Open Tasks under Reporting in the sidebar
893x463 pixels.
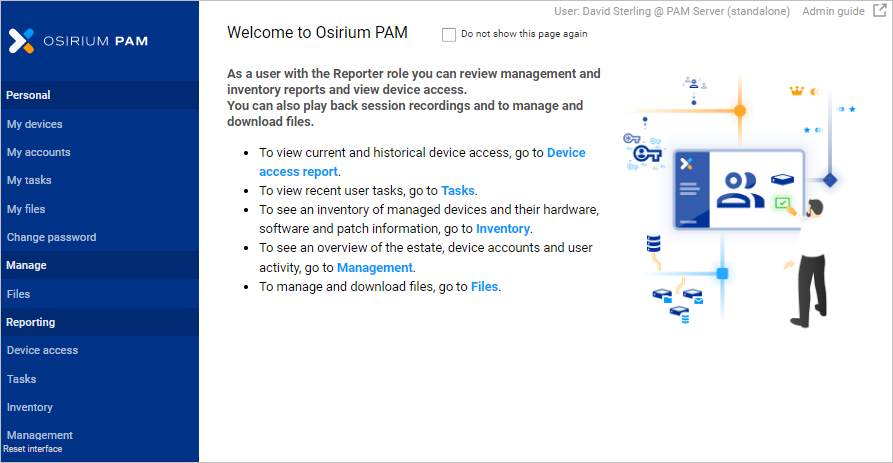22,379
